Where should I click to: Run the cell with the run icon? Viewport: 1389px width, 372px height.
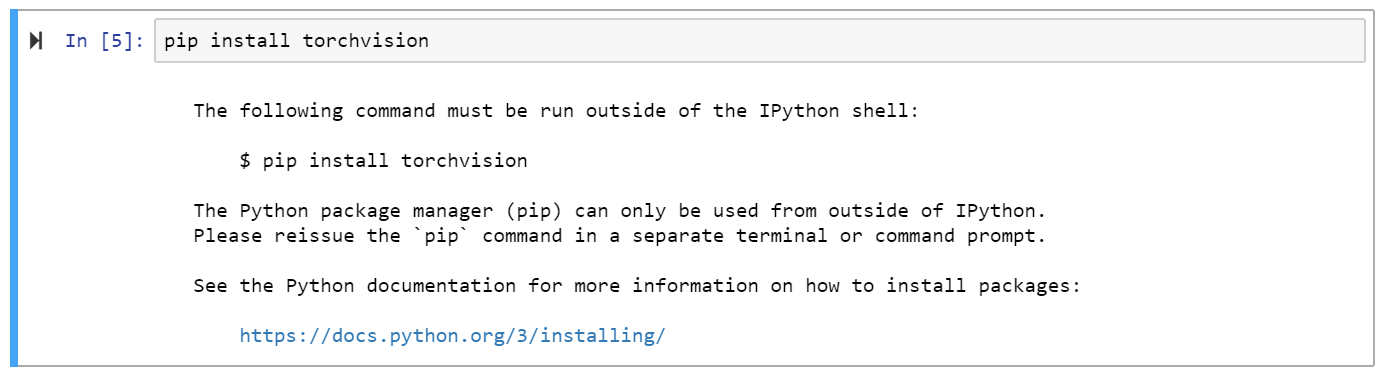click(x=36, y=41)
